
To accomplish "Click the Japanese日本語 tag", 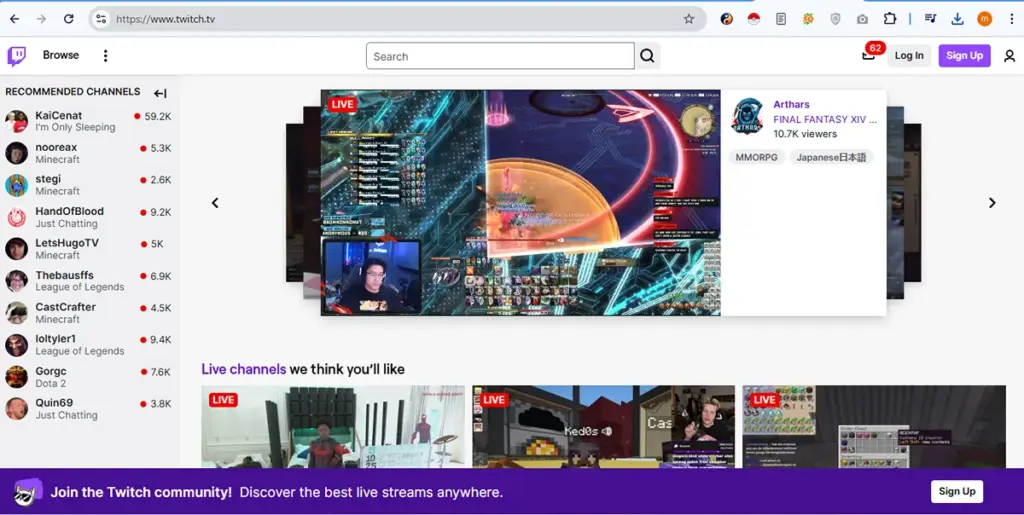I will (x=831, y=157).
